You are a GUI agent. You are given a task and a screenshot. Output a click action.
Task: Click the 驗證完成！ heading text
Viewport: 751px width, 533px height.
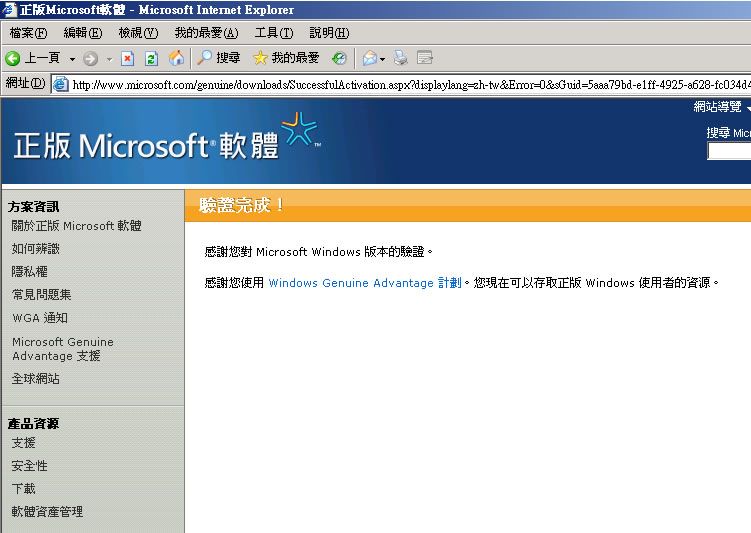242,205
